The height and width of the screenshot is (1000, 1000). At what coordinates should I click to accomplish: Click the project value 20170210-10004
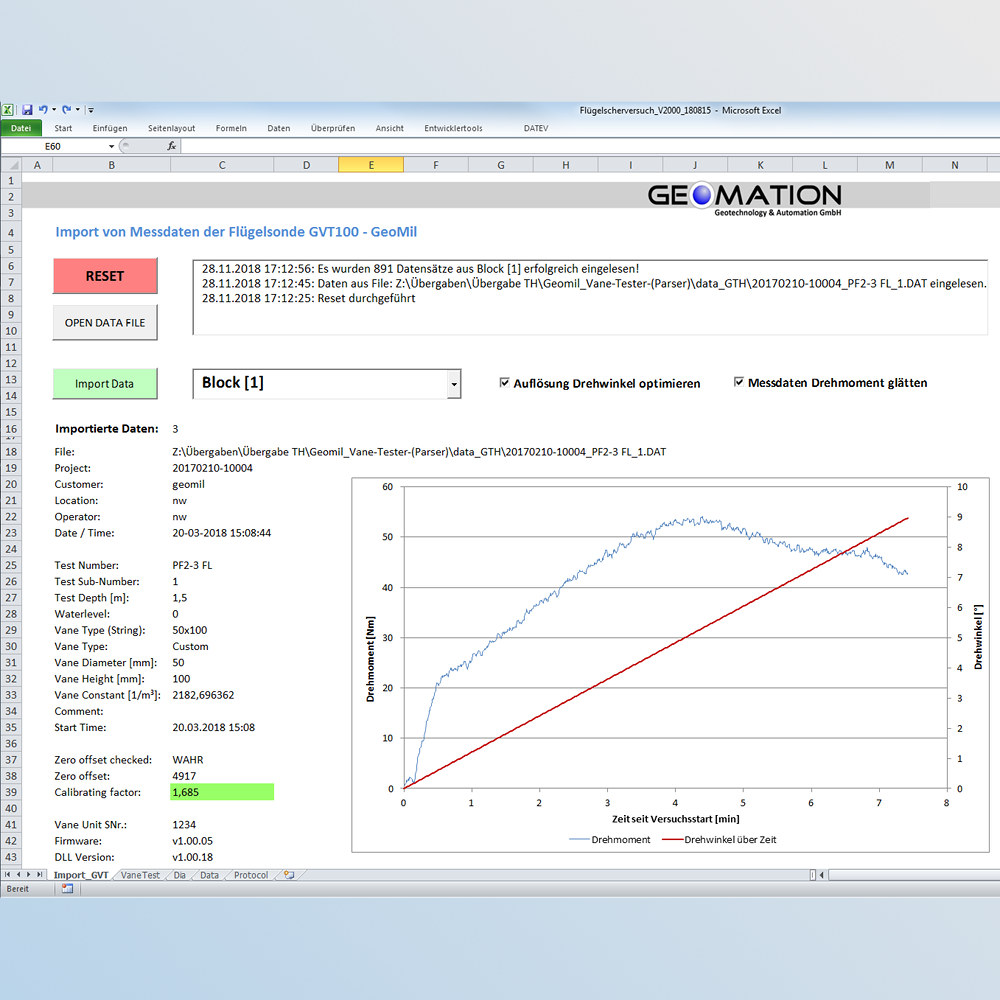(212, 468)
